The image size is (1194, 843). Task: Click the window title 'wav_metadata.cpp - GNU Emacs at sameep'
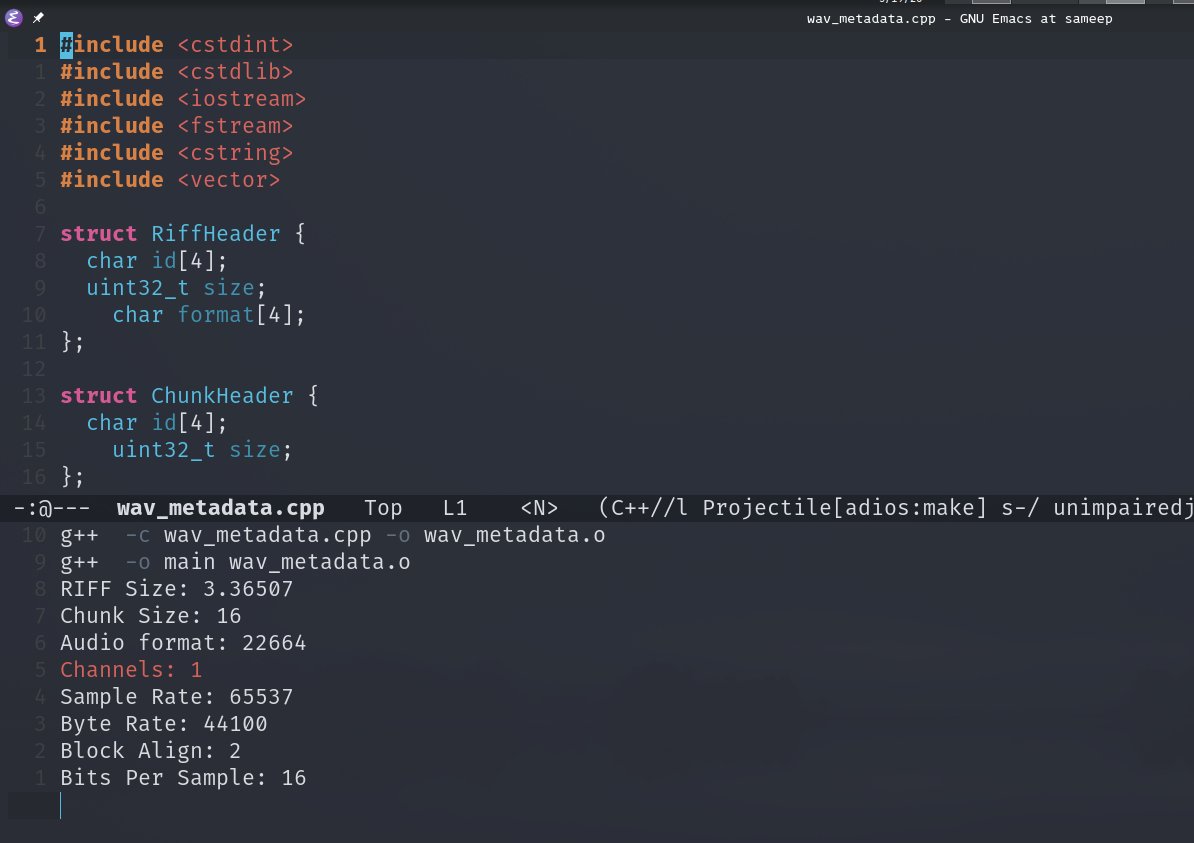(959, 18)
